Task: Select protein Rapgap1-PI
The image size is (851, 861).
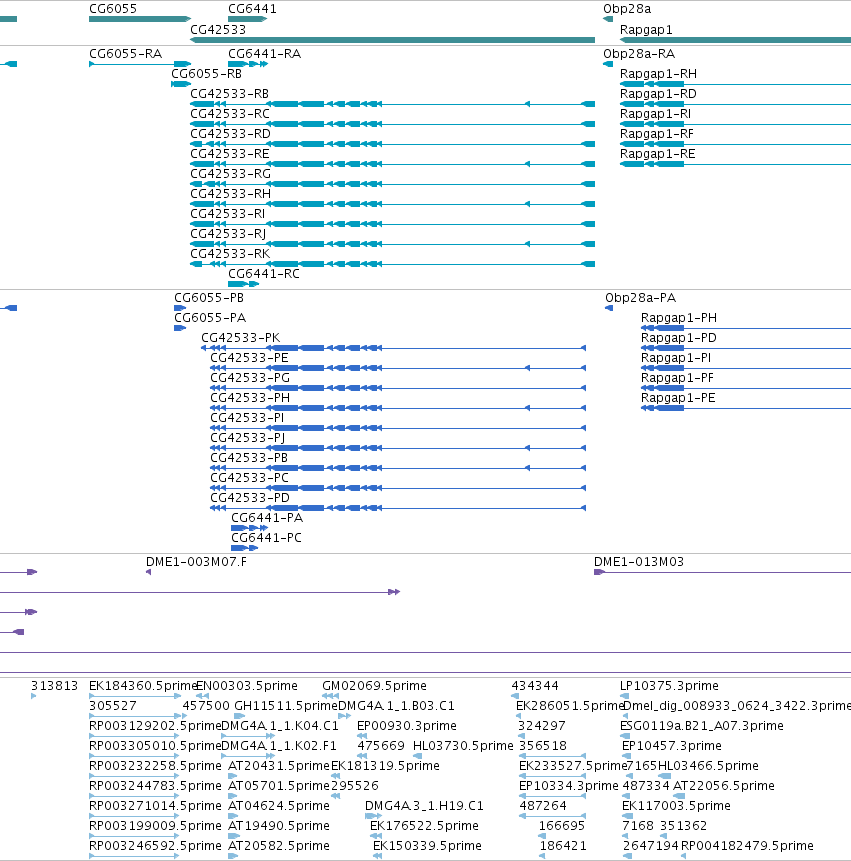Action: tap(676, 358)
